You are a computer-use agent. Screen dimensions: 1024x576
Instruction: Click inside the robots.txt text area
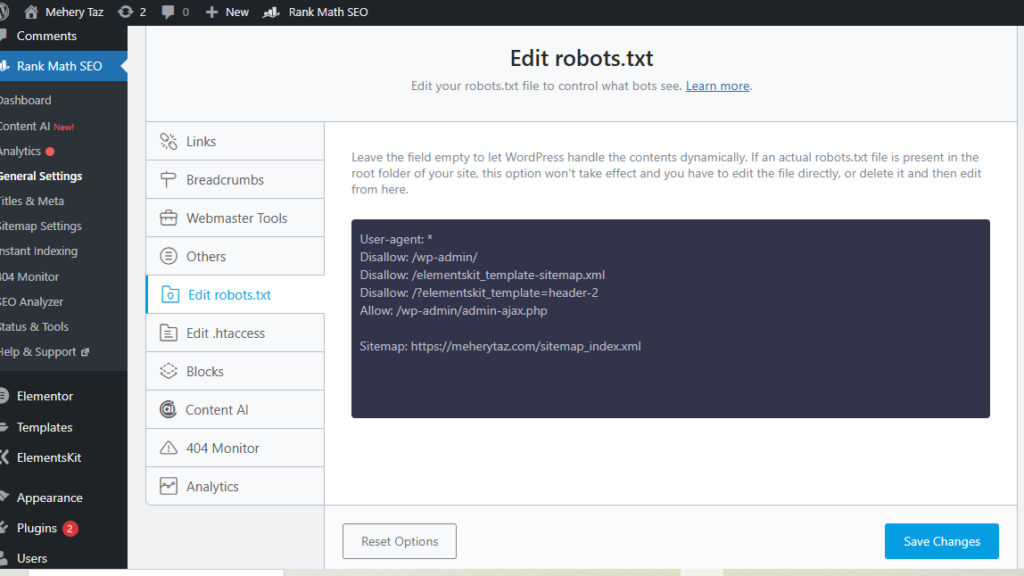point(670,319)
